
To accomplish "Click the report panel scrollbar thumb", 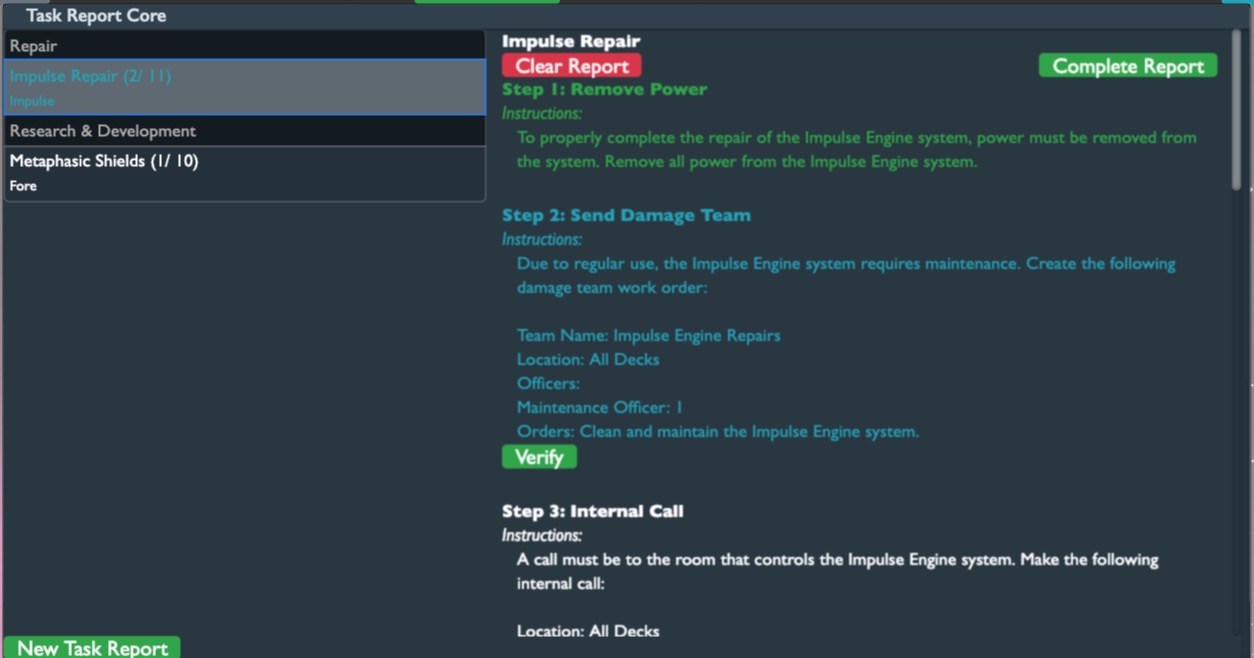I will click(1236, 109).
